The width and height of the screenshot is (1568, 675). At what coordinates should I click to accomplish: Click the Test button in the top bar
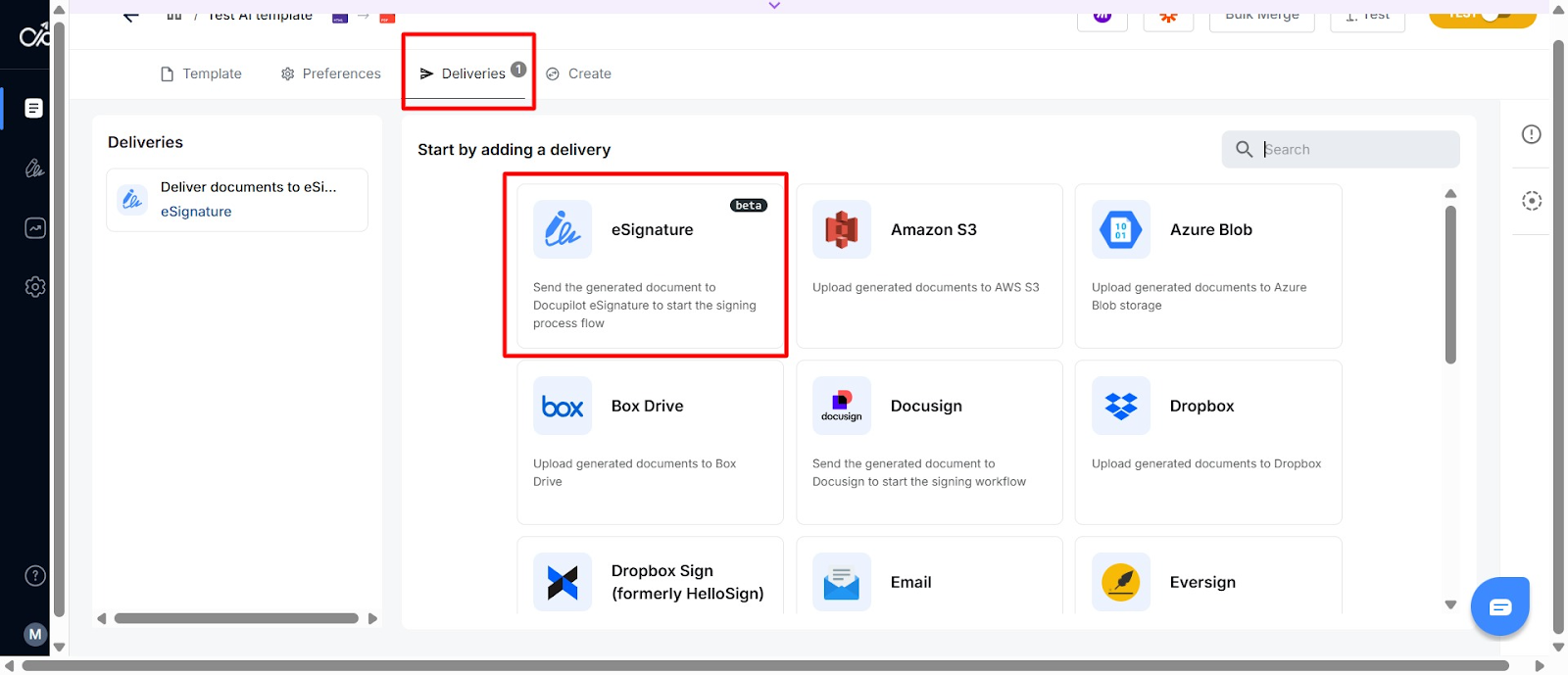coord(1367,16)
